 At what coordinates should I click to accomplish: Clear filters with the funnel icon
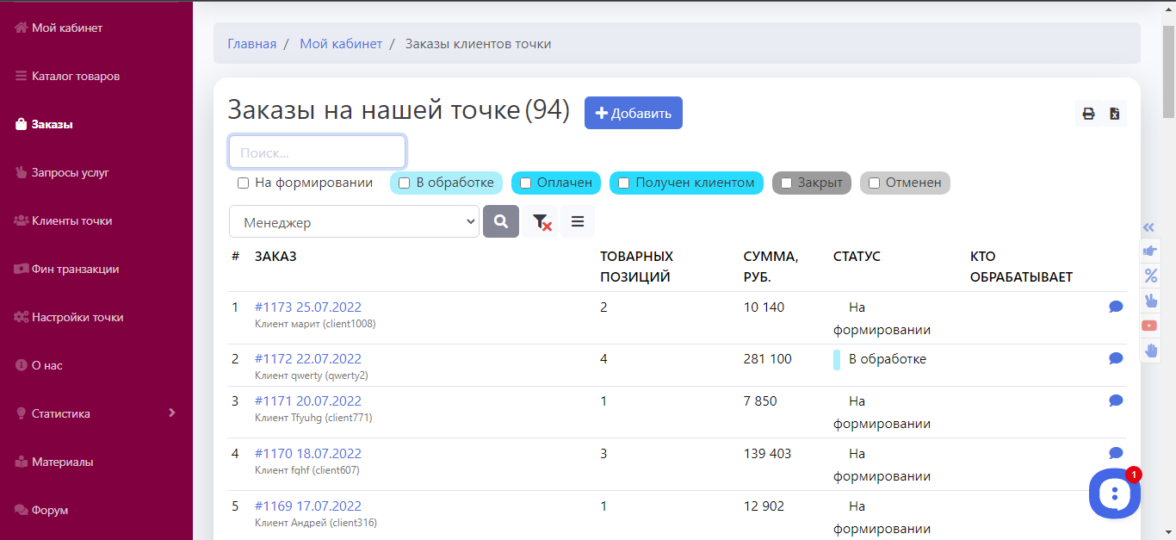[x=541, y=222]
